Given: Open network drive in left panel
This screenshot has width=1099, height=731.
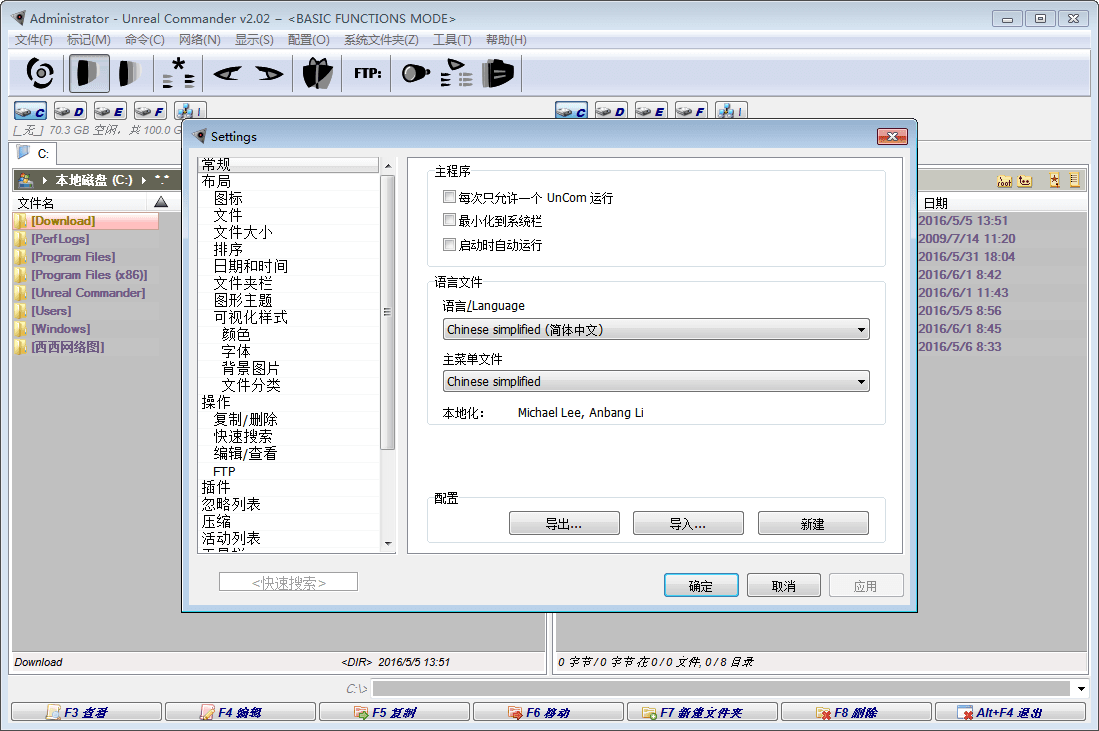Looking at the screenshot, I should click(189, 111).
